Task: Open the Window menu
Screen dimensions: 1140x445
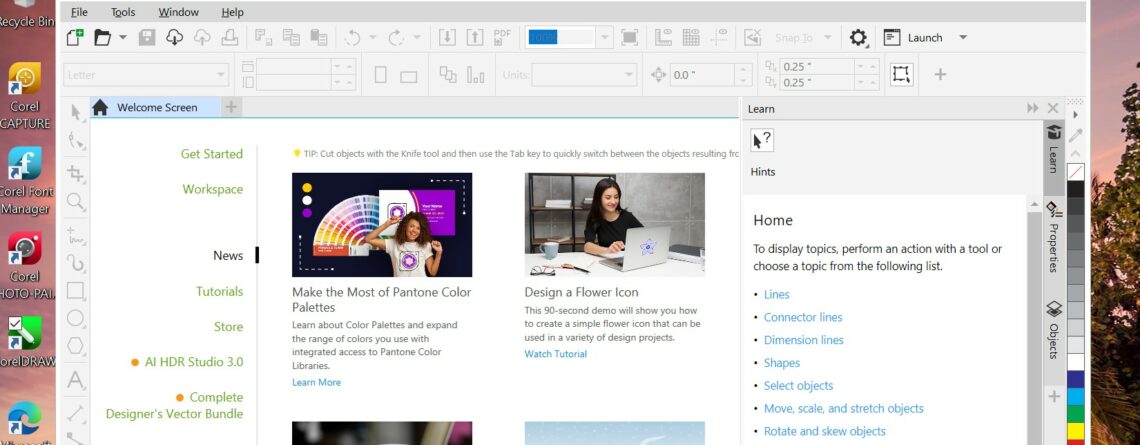Action: coord(179,12)
